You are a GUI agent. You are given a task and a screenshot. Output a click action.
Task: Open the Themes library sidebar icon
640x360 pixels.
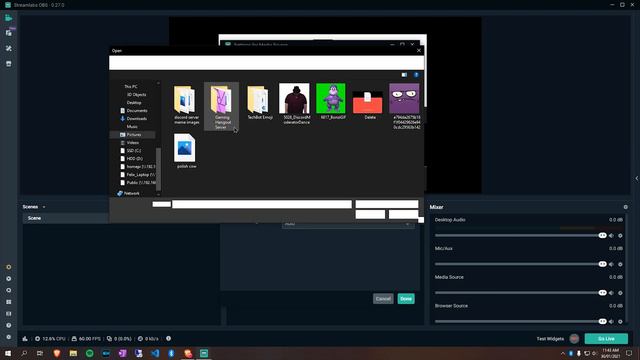click(x=9, y=33)
